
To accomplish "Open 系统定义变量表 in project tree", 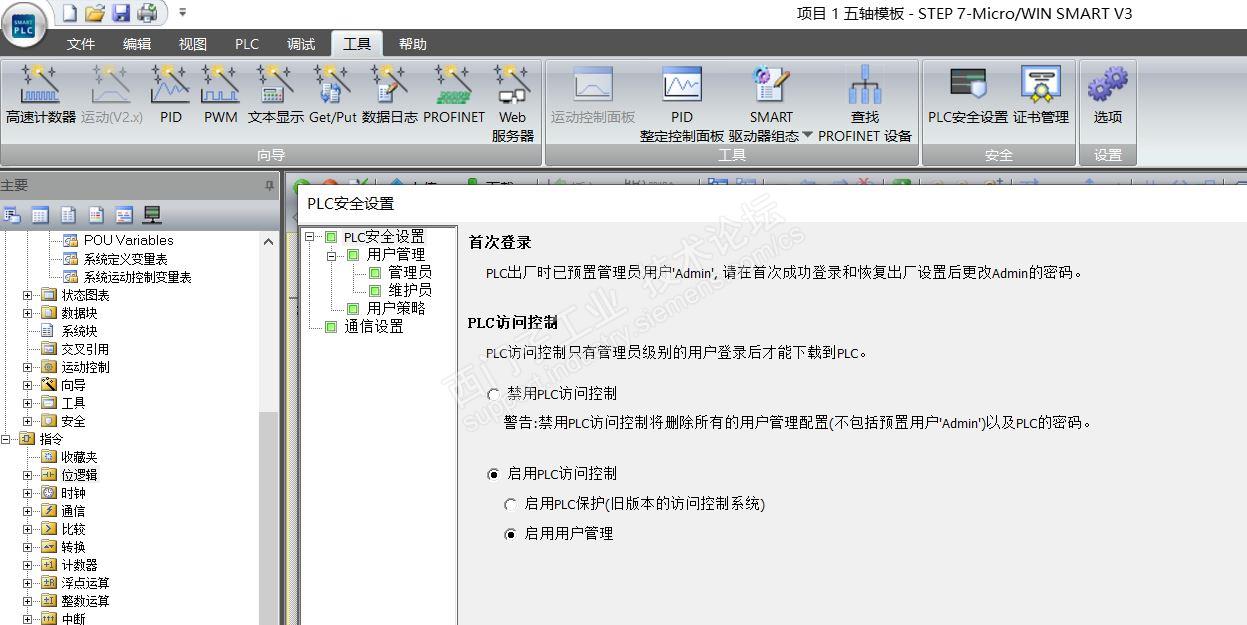I will tap(126, 259).
